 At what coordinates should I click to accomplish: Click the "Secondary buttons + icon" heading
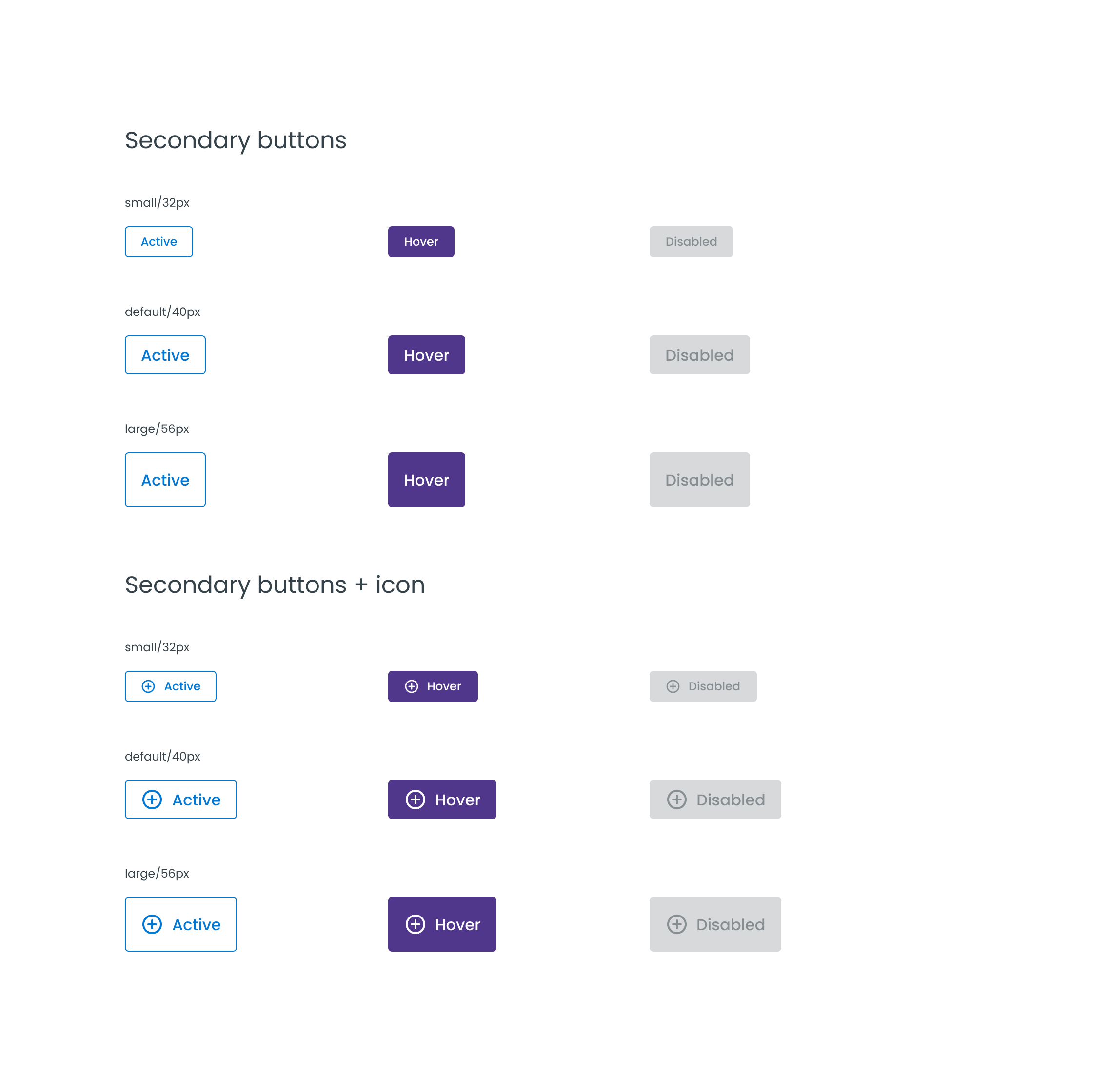(x=275, y=585)
